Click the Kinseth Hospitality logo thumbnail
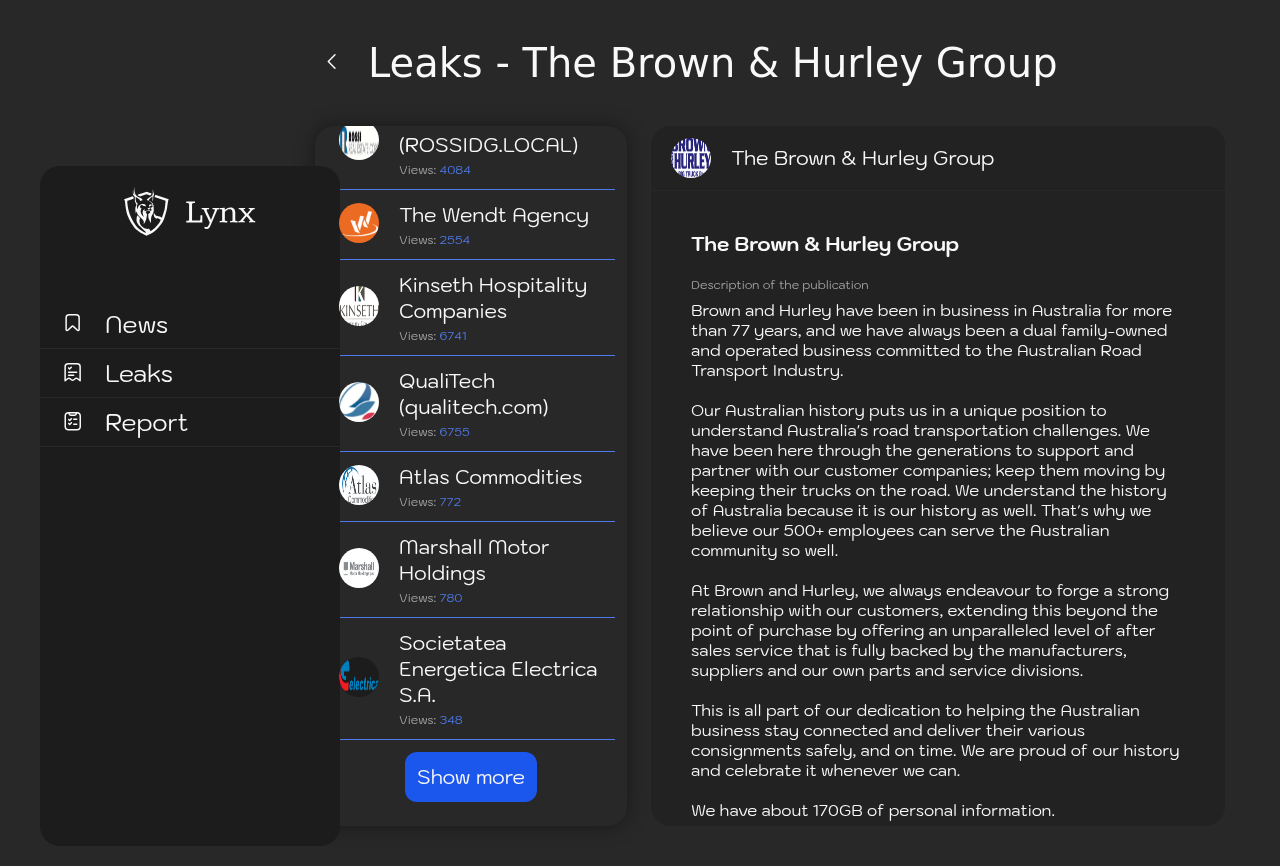This screenshot has width=1280, height=866. (359, 306)
